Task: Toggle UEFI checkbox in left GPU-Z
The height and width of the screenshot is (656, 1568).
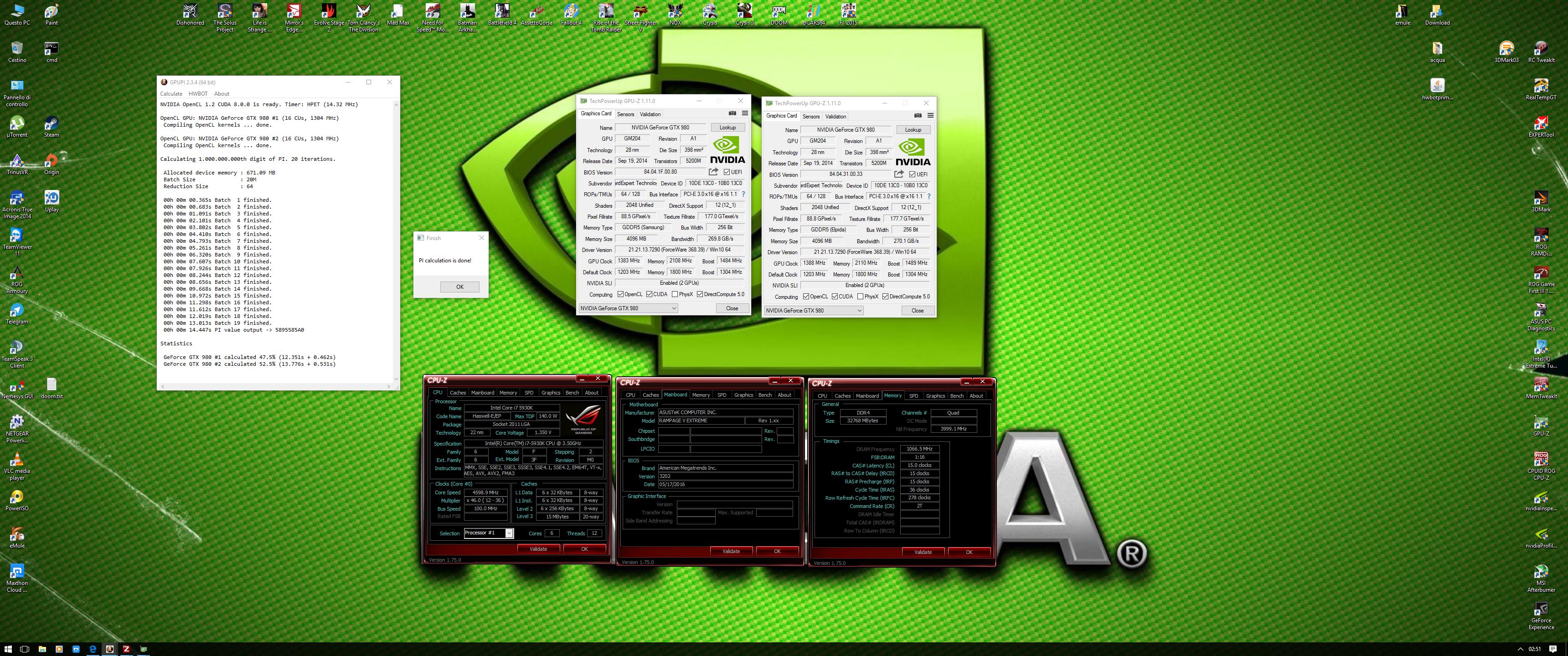Action: point(727,172)
